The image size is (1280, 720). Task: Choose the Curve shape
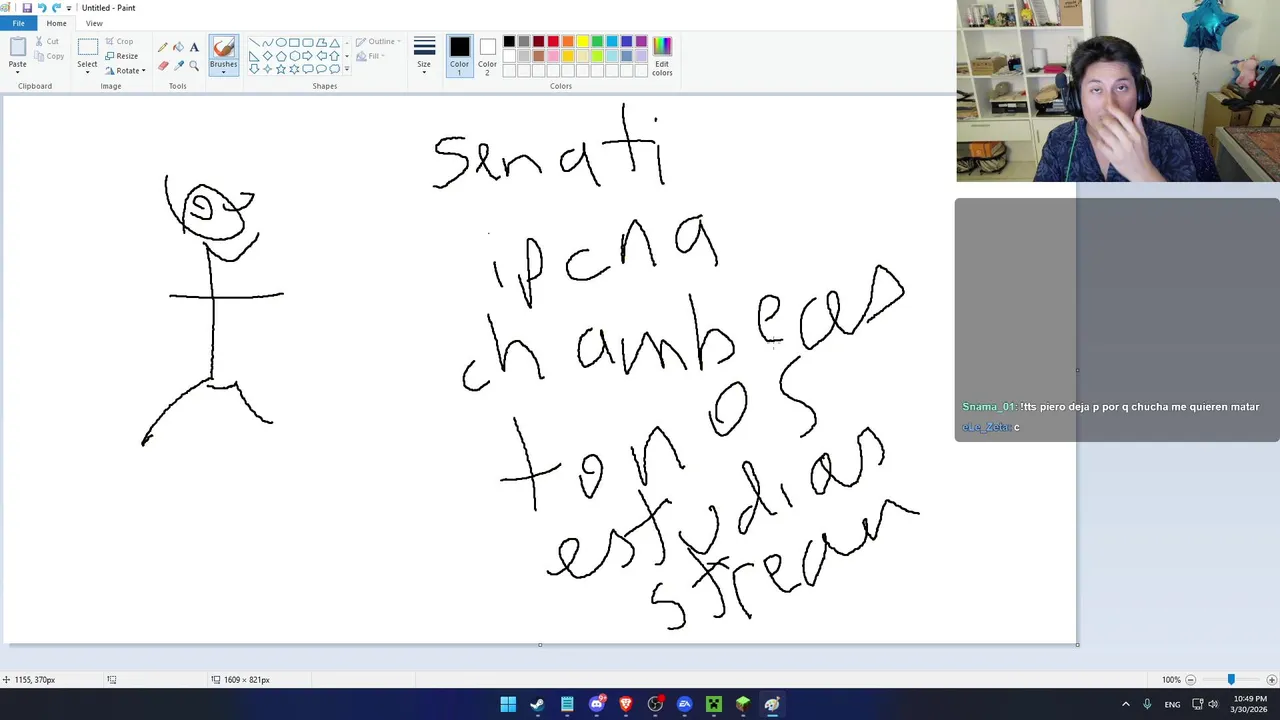click(267, 43)
